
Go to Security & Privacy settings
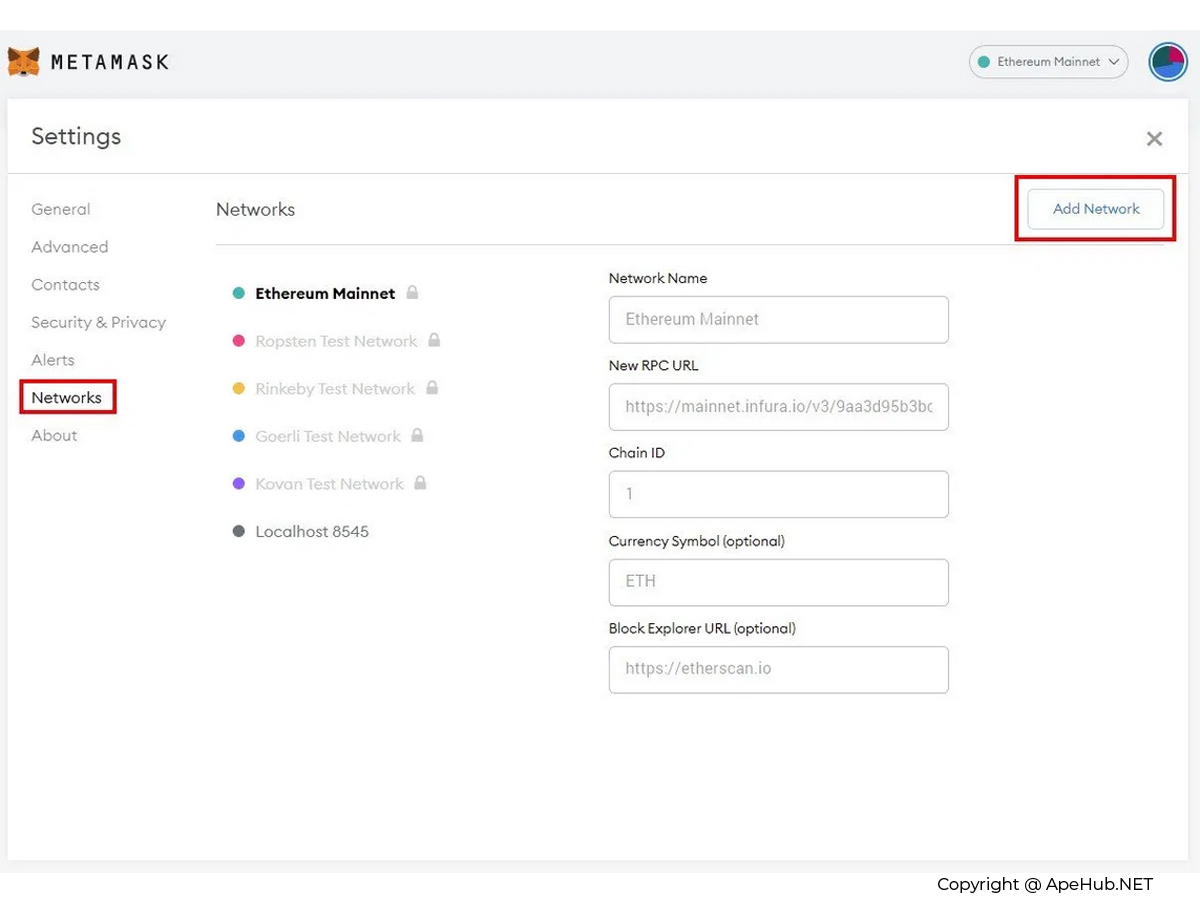coord(98,322)
